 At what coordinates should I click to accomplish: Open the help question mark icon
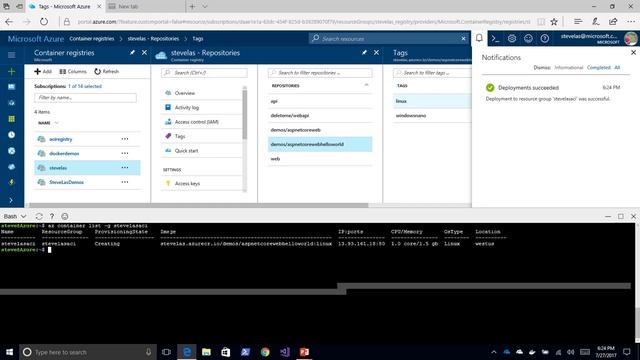pyautogui.click(x=544, y=38)
